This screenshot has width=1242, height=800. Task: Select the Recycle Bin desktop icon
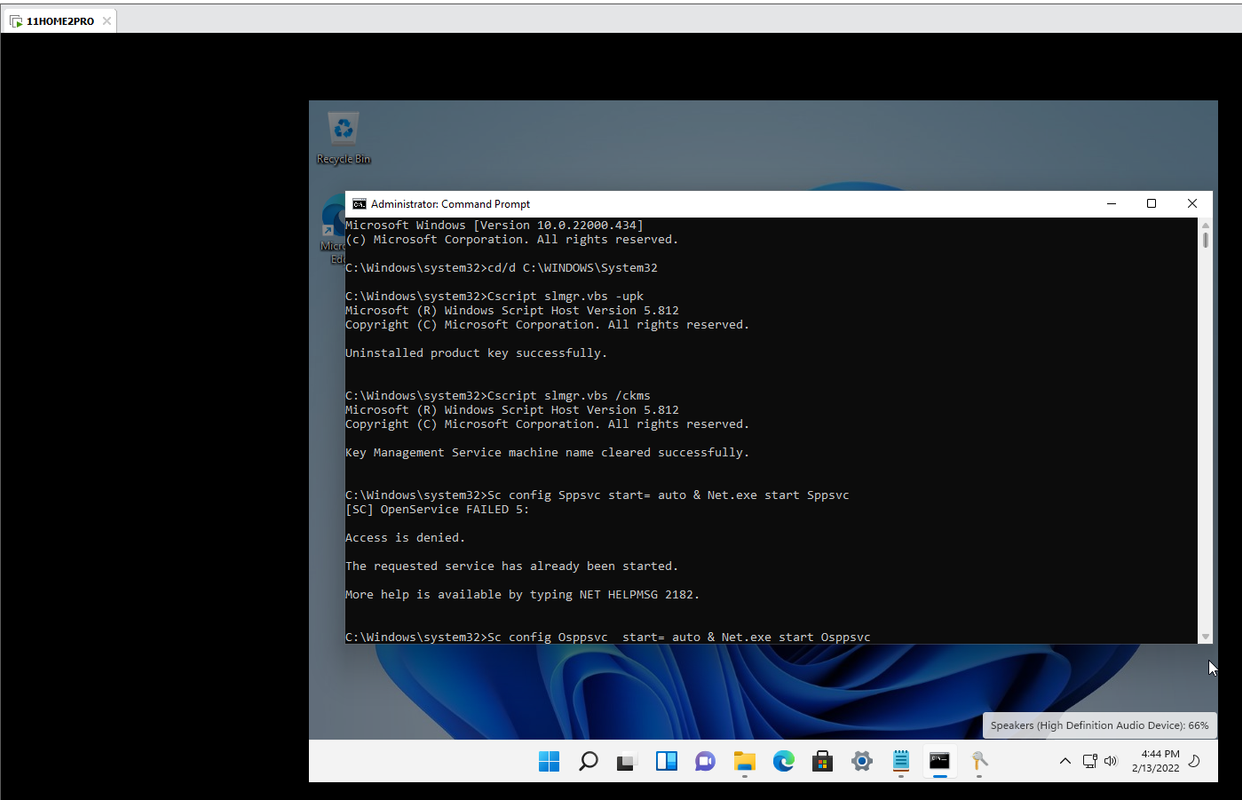pyautogui.click(x=344, y=138)
